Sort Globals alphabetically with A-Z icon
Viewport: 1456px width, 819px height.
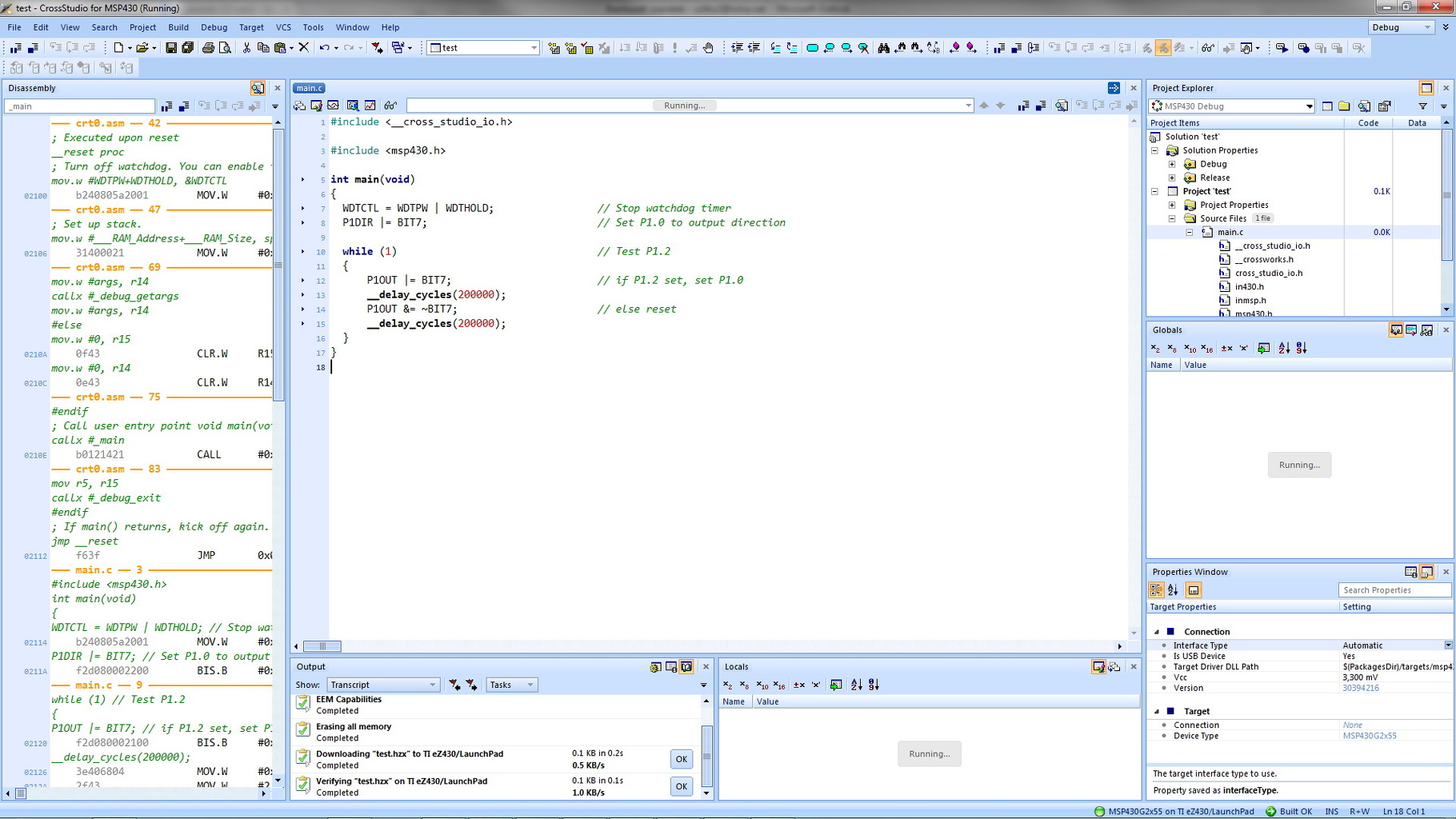pyautogui.click(x=1284, y=348)
